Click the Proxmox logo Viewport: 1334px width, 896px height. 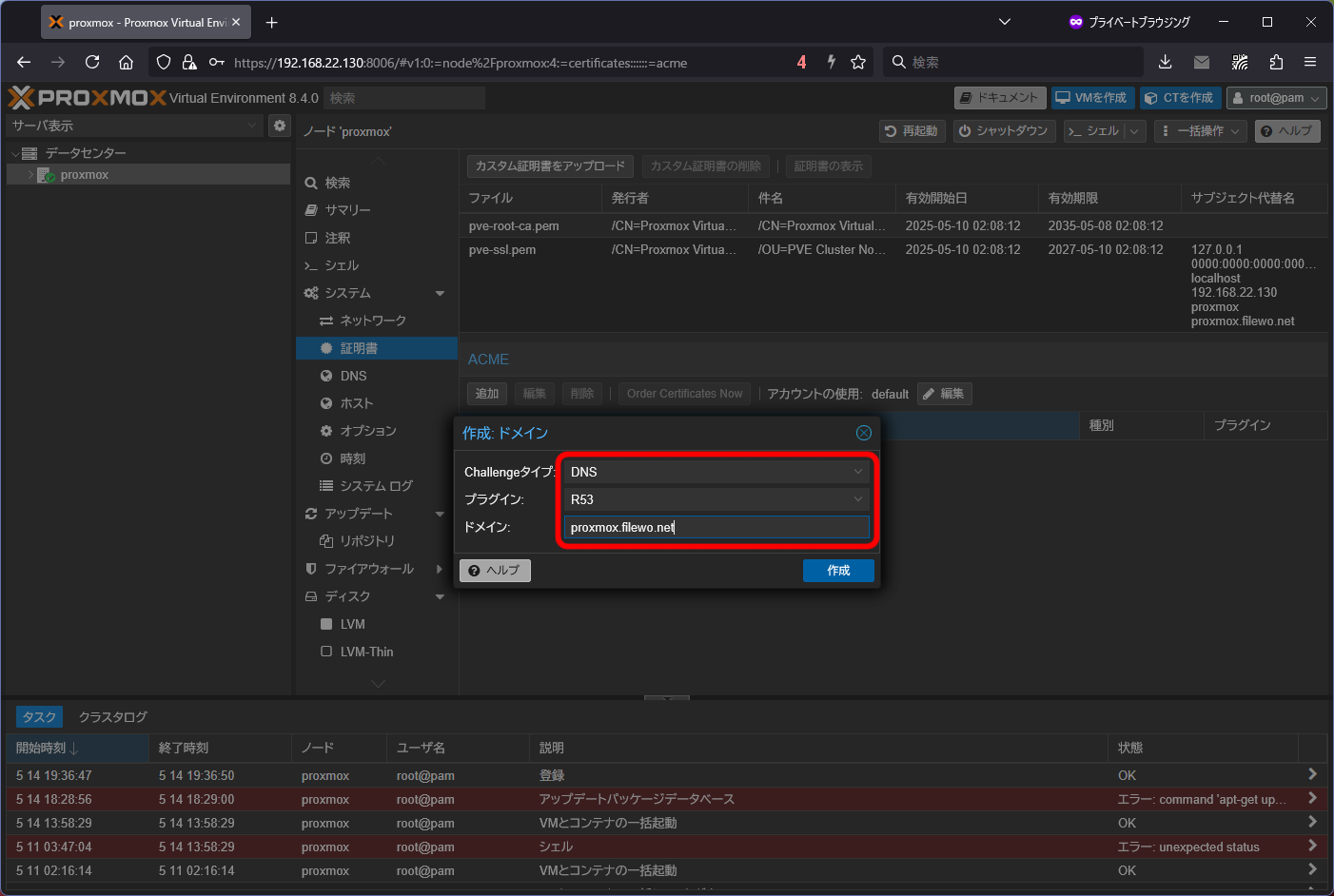pos(87,97)
